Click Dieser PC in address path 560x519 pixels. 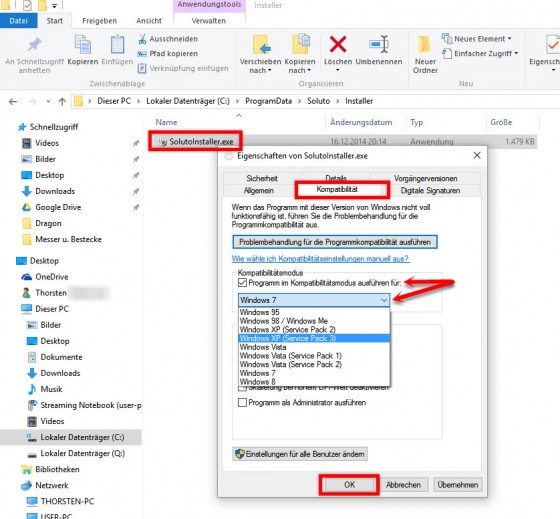[x=114, y=101]
